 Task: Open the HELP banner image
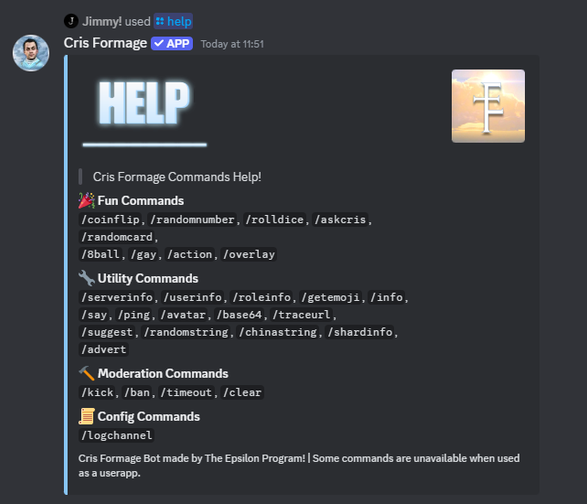pyautogui.click(x=145, y=111)
